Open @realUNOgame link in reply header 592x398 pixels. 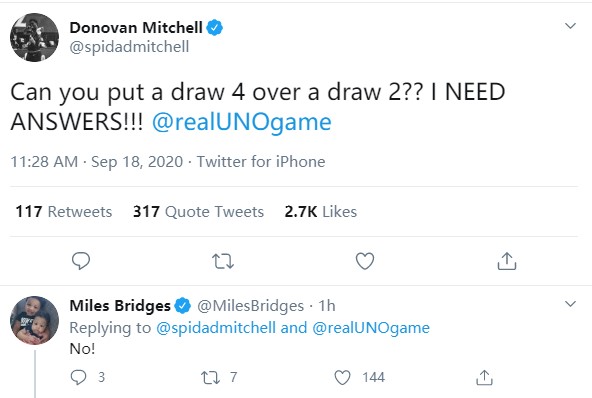371,328
